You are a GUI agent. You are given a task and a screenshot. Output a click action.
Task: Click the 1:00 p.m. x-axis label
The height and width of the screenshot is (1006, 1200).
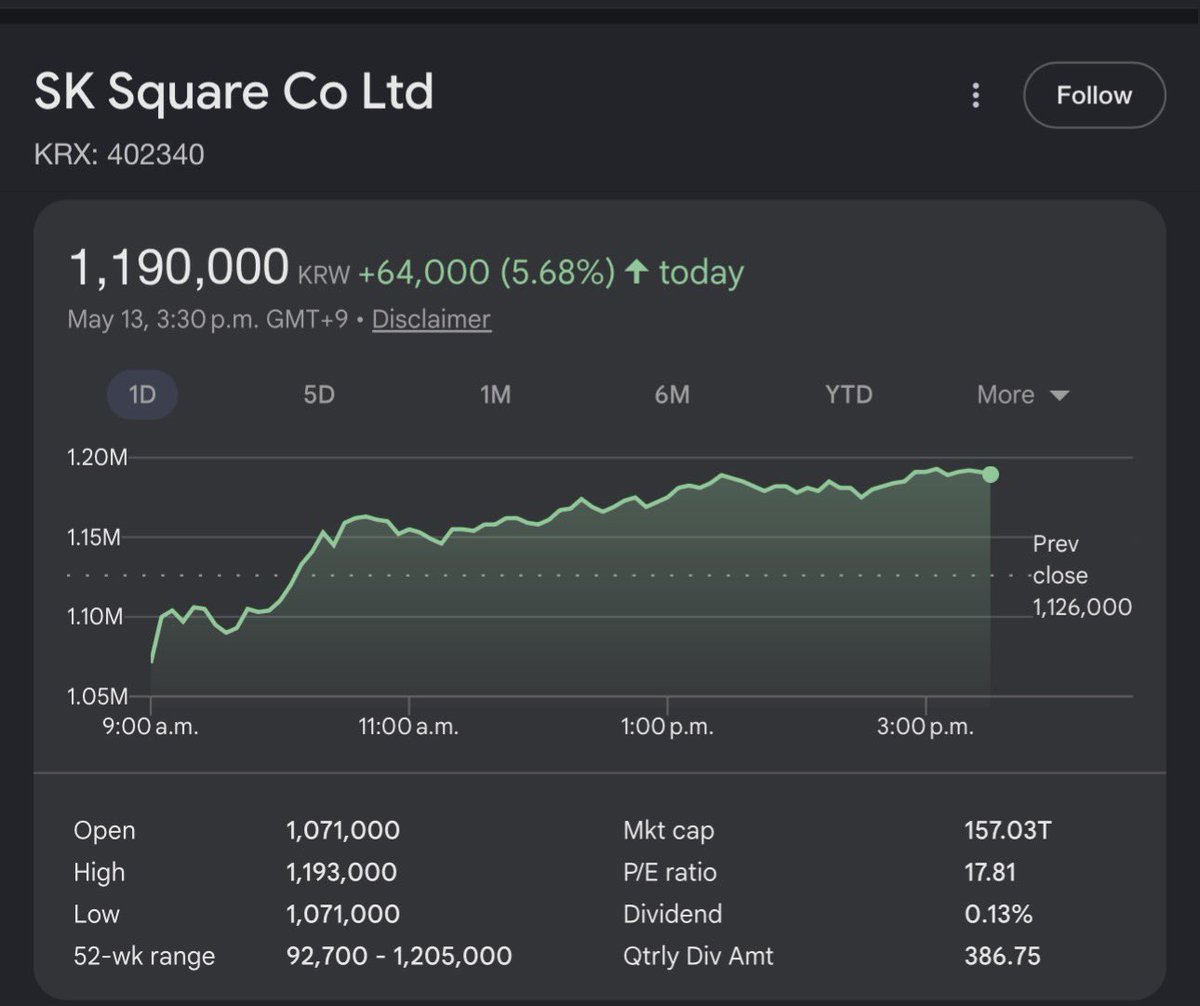pyautogui.click(x=667, y=727)
